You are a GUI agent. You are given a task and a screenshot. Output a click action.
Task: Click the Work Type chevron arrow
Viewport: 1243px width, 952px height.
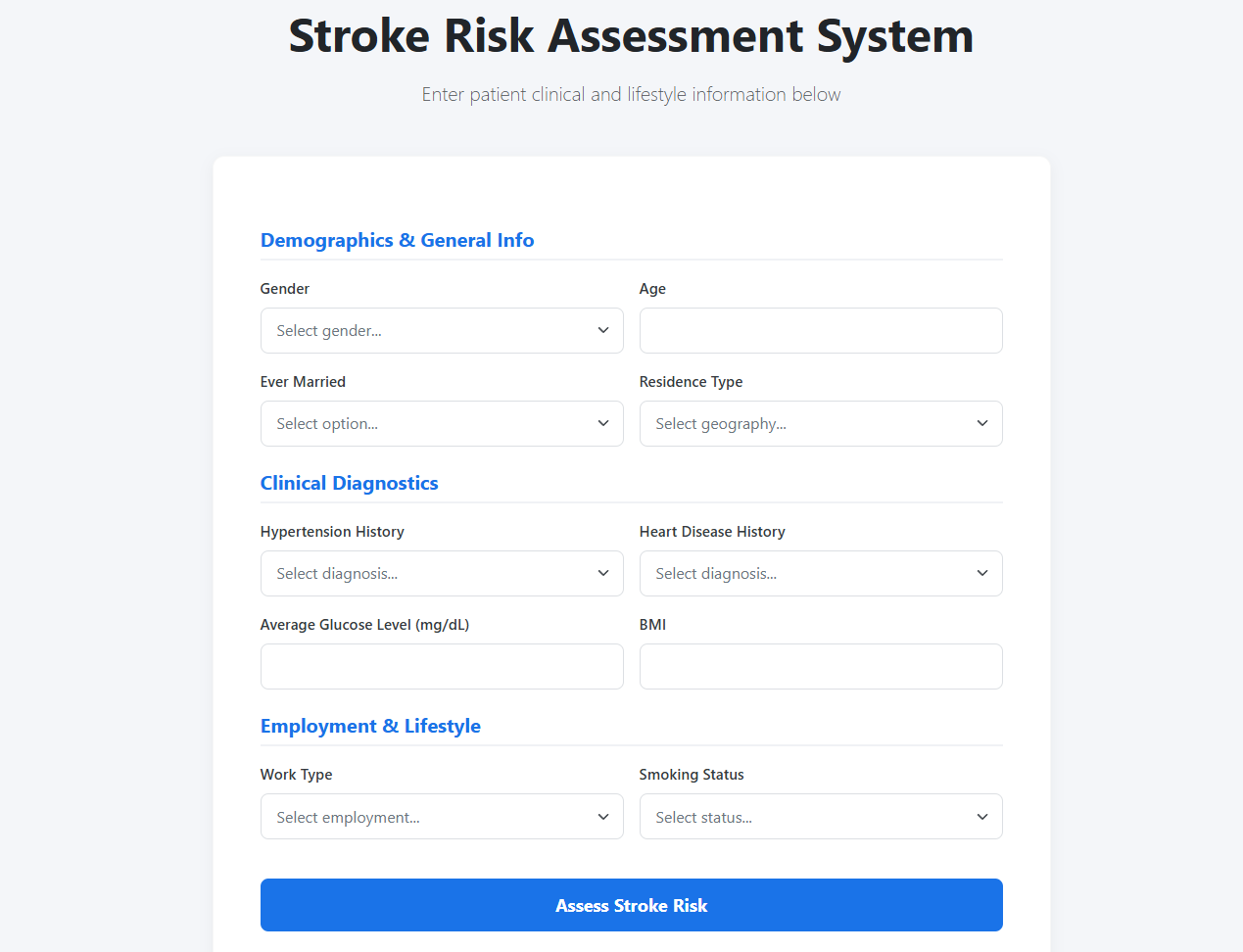click(603, 817)
